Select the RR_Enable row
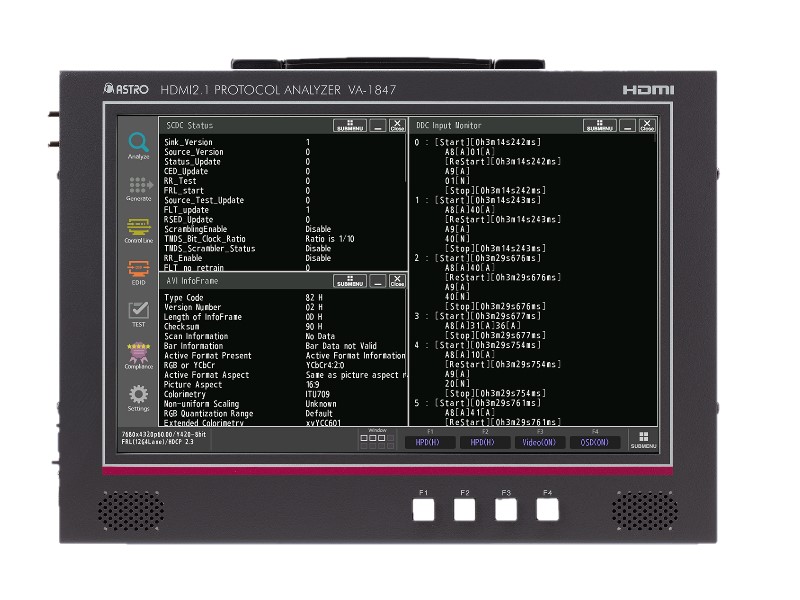This screenshot has height=600, width=800. pos(284,258)
